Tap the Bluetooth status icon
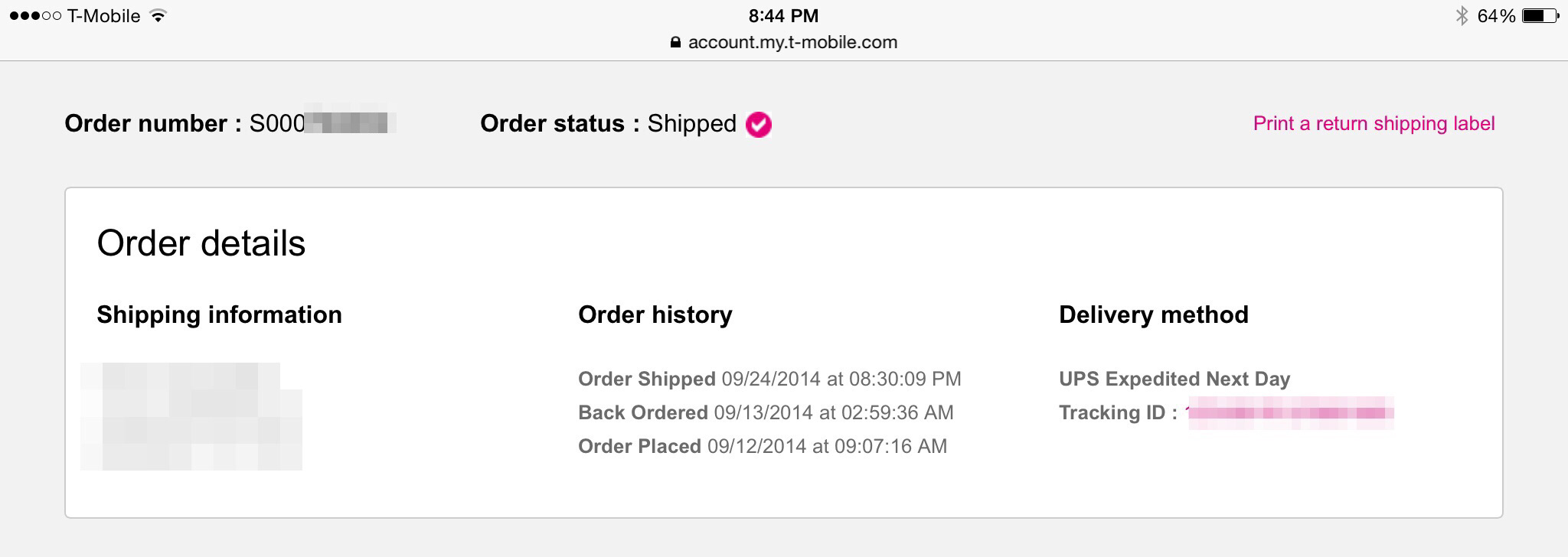Image resolution: width=1568 pixels, height=557 pixels. point(1461,16)
